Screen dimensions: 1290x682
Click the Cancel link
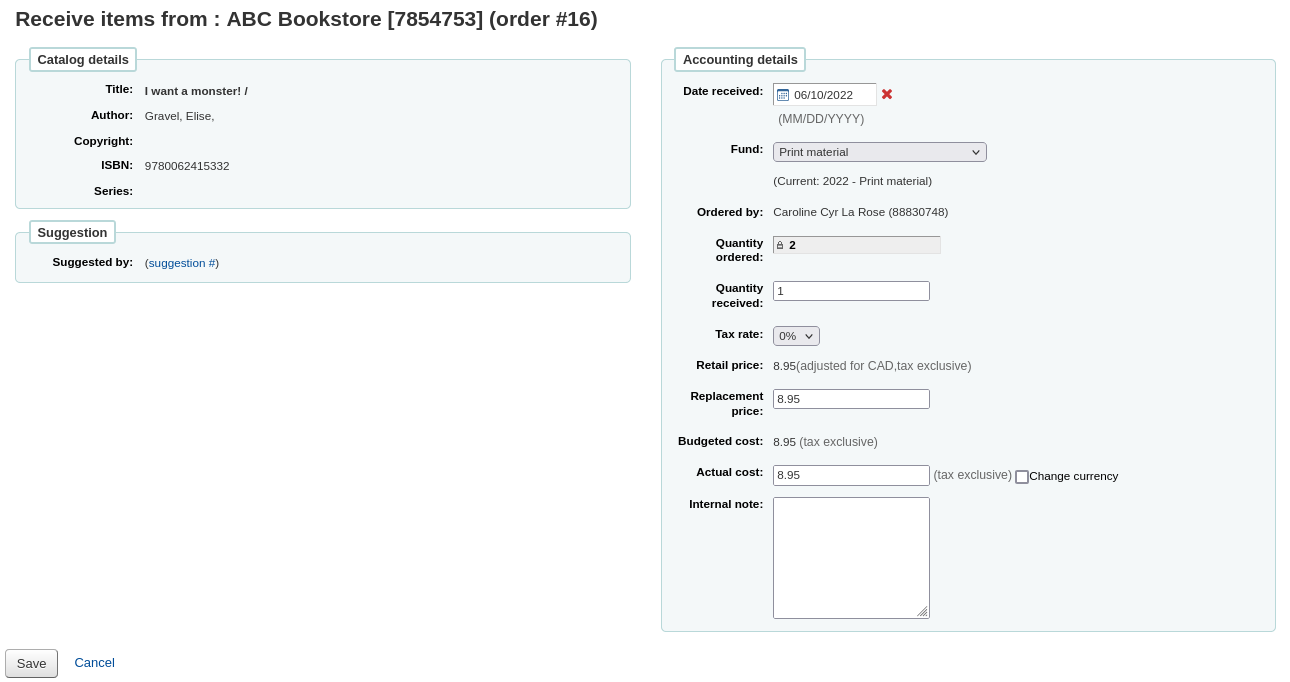coord(94,662)
